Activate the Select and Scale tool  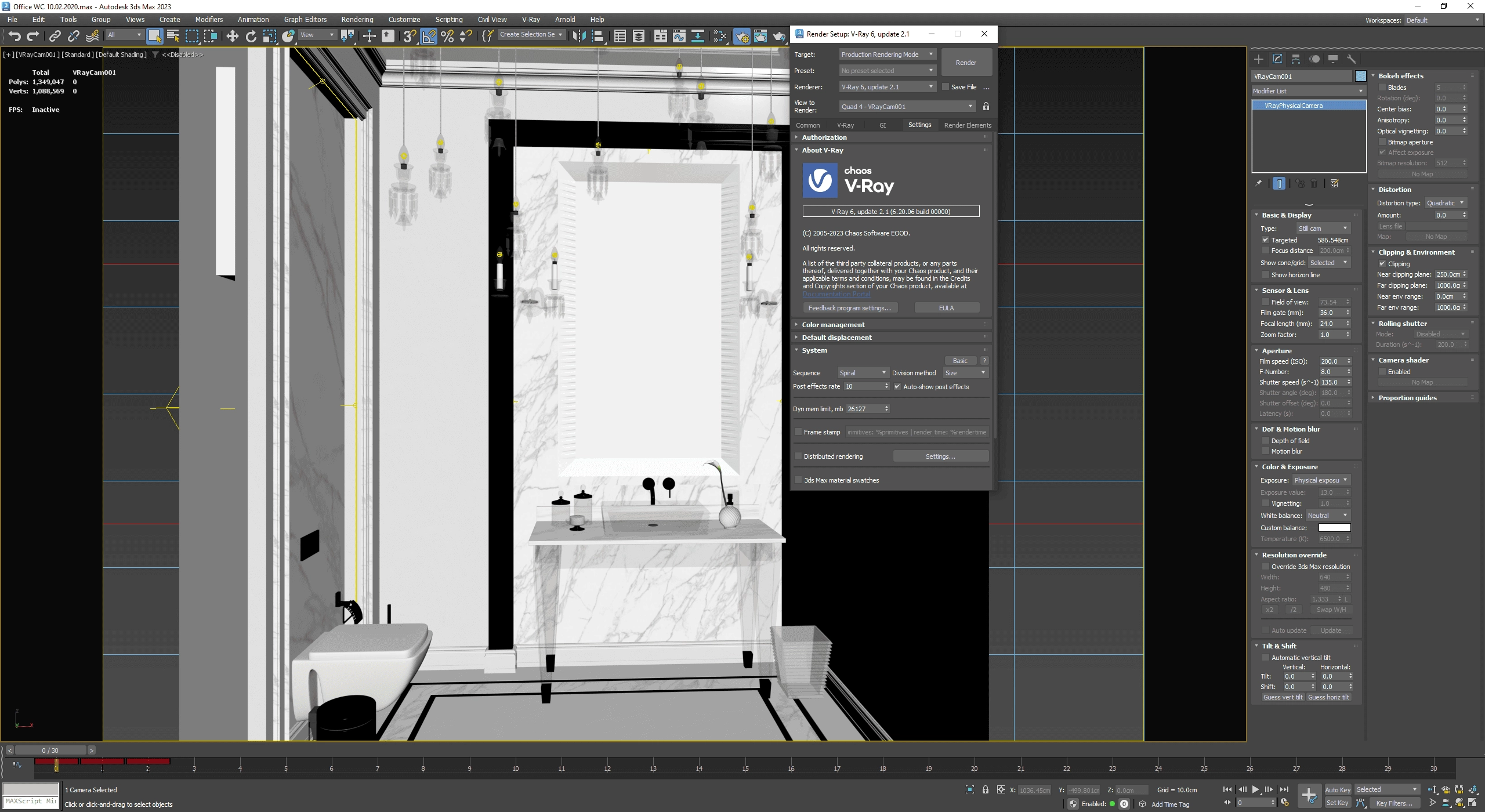[270, 37]
